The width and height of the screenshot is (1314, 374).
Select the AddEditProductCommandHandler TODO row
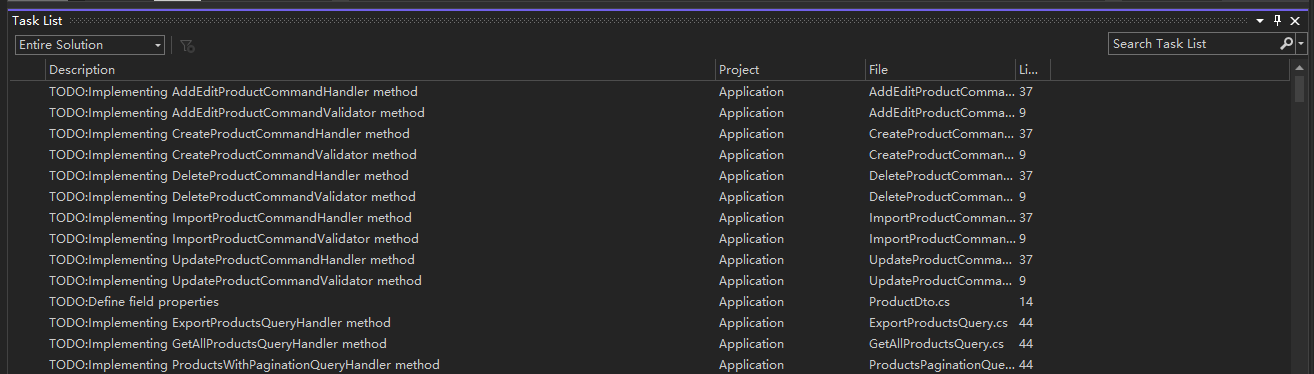[x=650, y=92]
